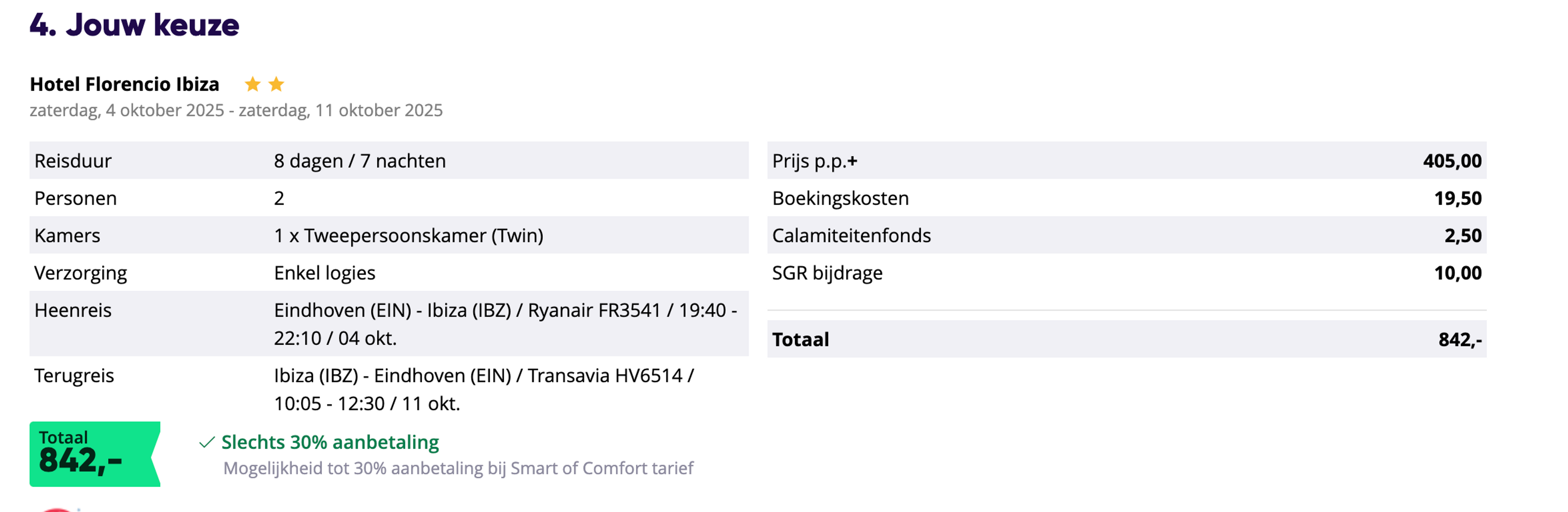Click the second gold star rating icon
The image size is (1568, 512).
276,84
